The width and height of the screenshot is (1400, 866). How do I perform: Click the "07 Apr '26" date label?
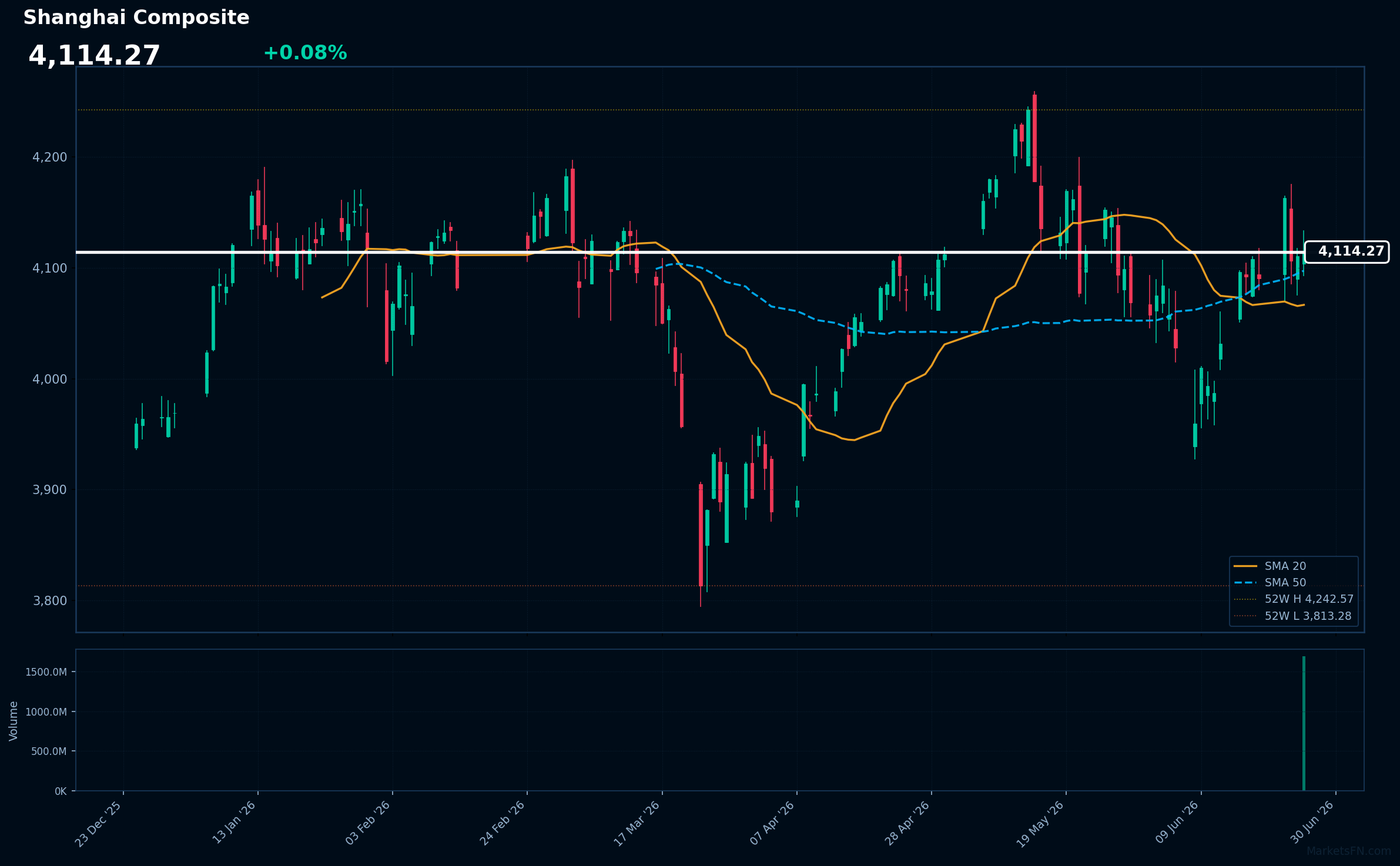click(x=772, y=823)
